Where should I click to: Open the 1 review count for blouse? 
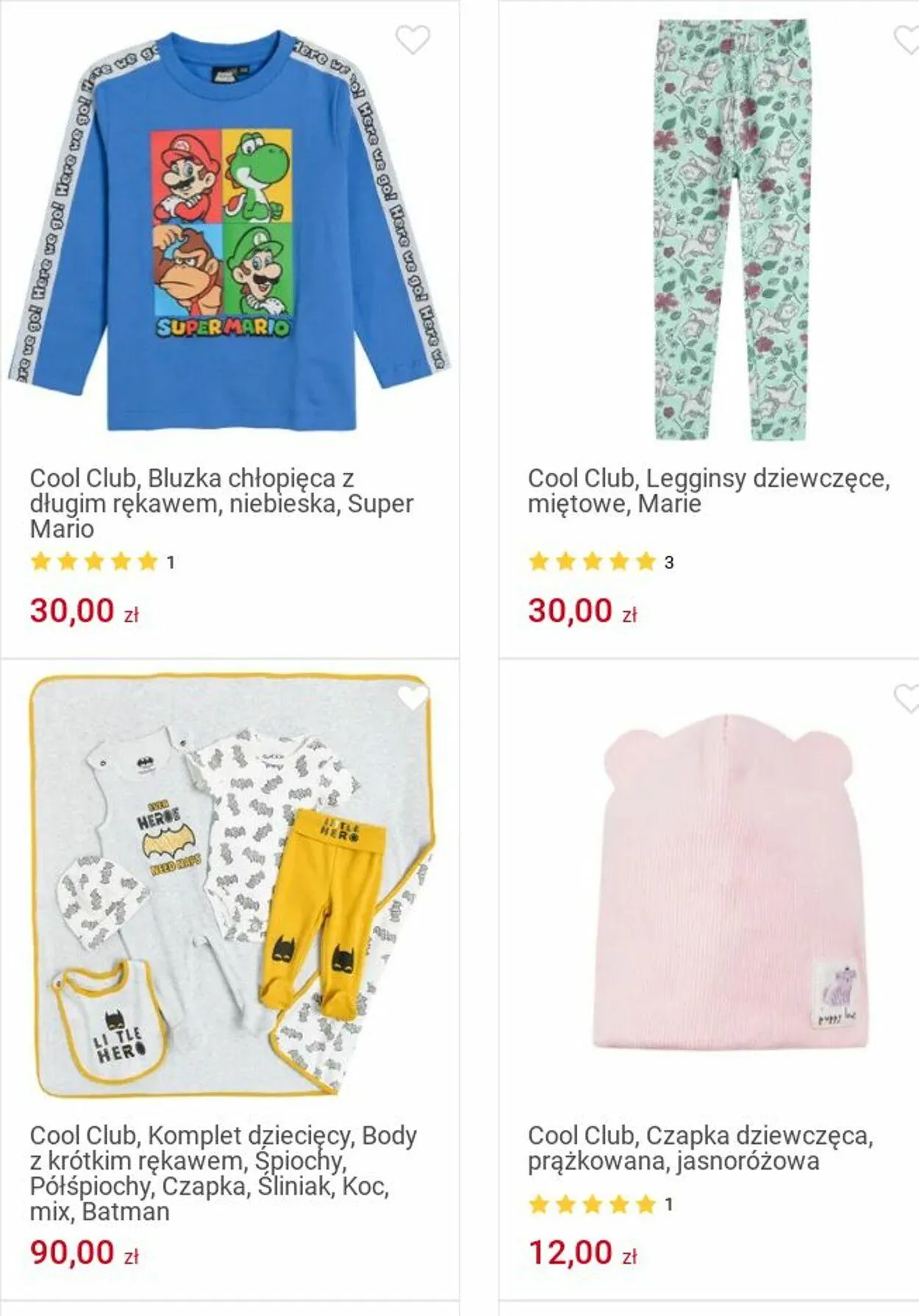[x=171, y=563]
